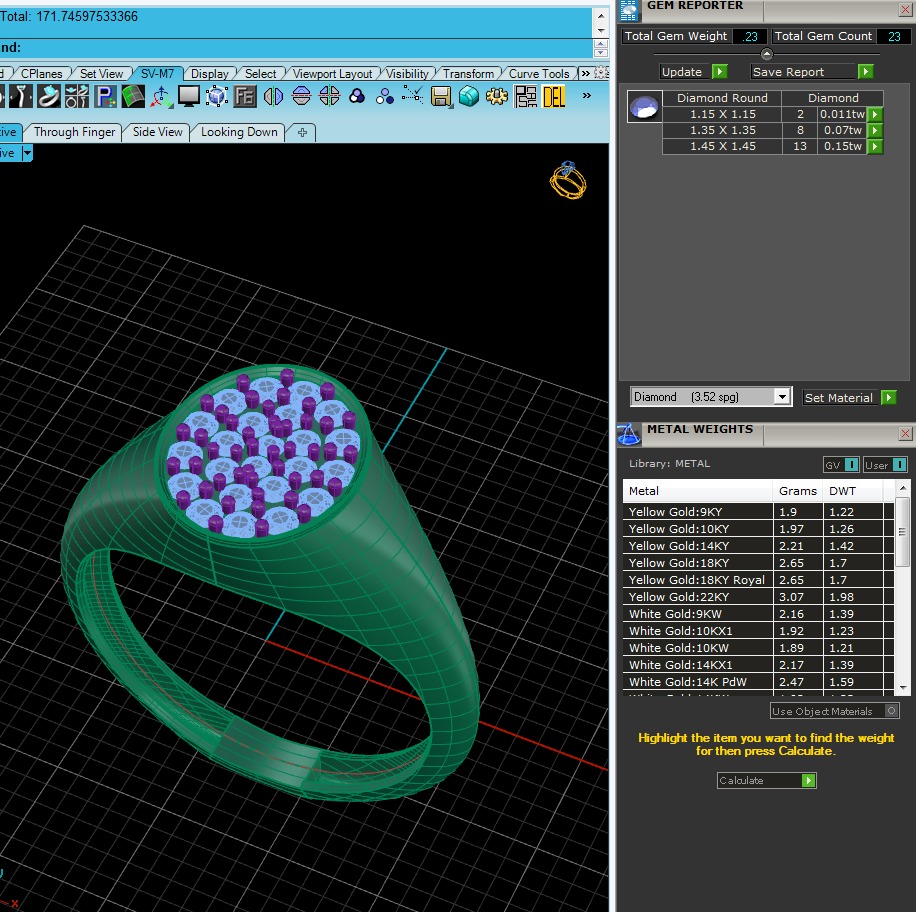
Task: Select the White Gold:14K PdW row
Action: pos(758,682)
